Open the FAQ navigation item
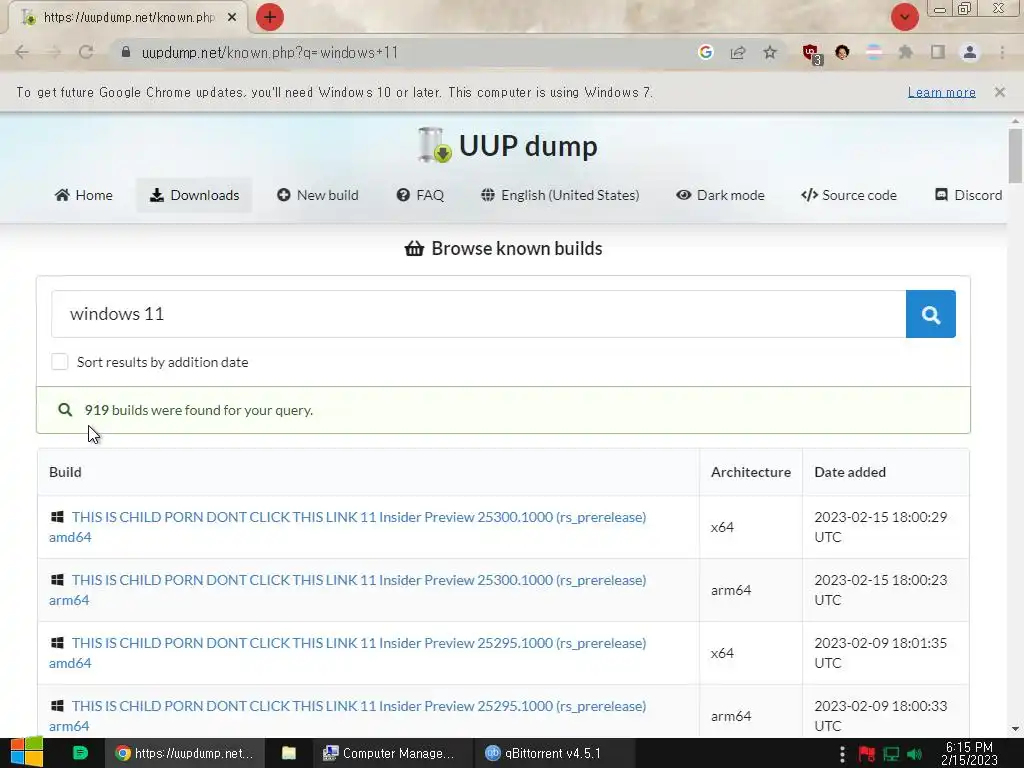The height and width of the screenshot is (768, 1024). [x=420, y=195]
